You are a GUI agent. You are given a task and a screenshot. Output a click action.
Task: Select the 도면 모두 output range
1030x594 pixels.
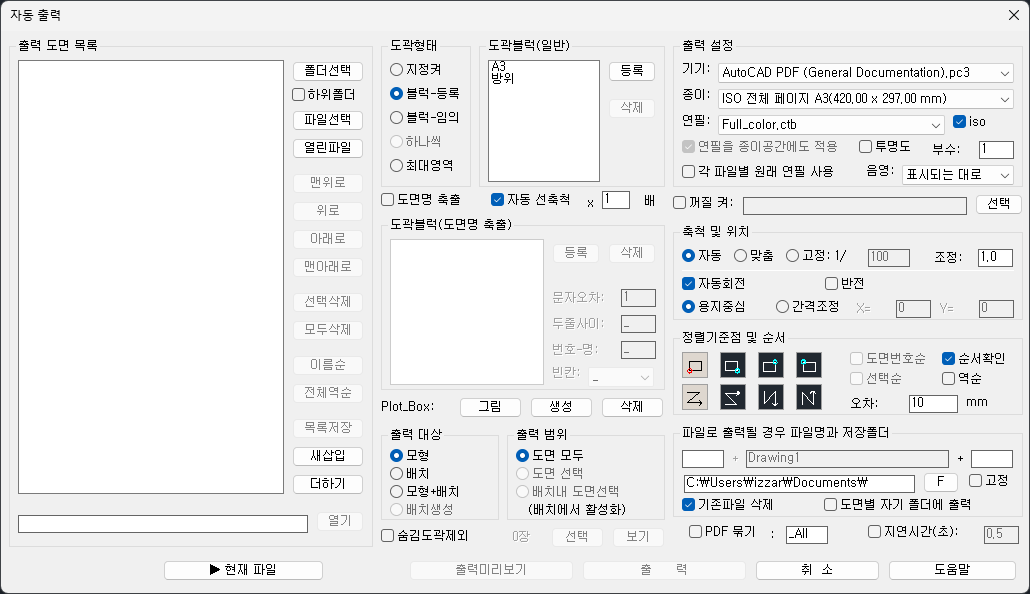coord(550,455)
